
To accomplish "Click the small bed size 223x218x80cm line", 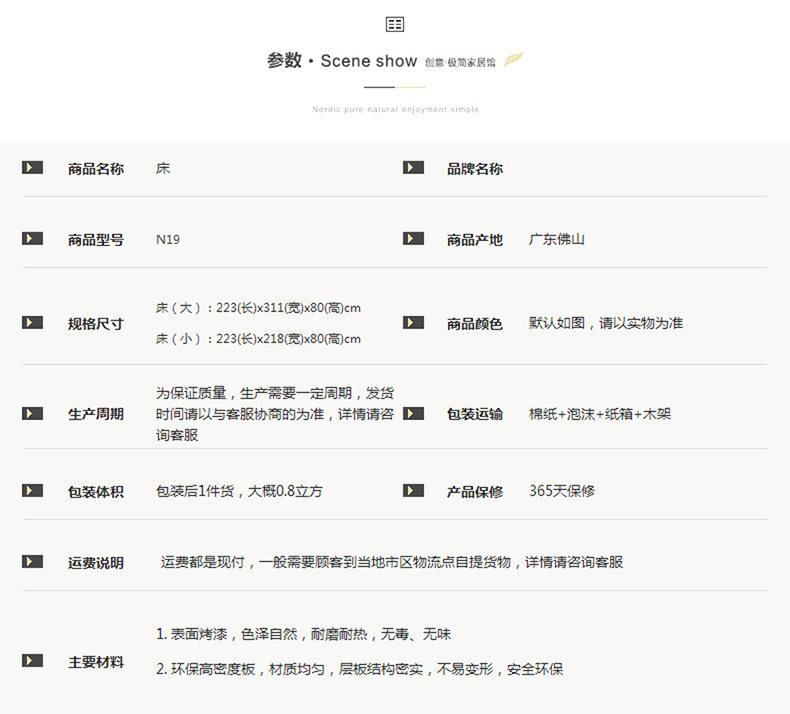I will [x=258, y=339].
